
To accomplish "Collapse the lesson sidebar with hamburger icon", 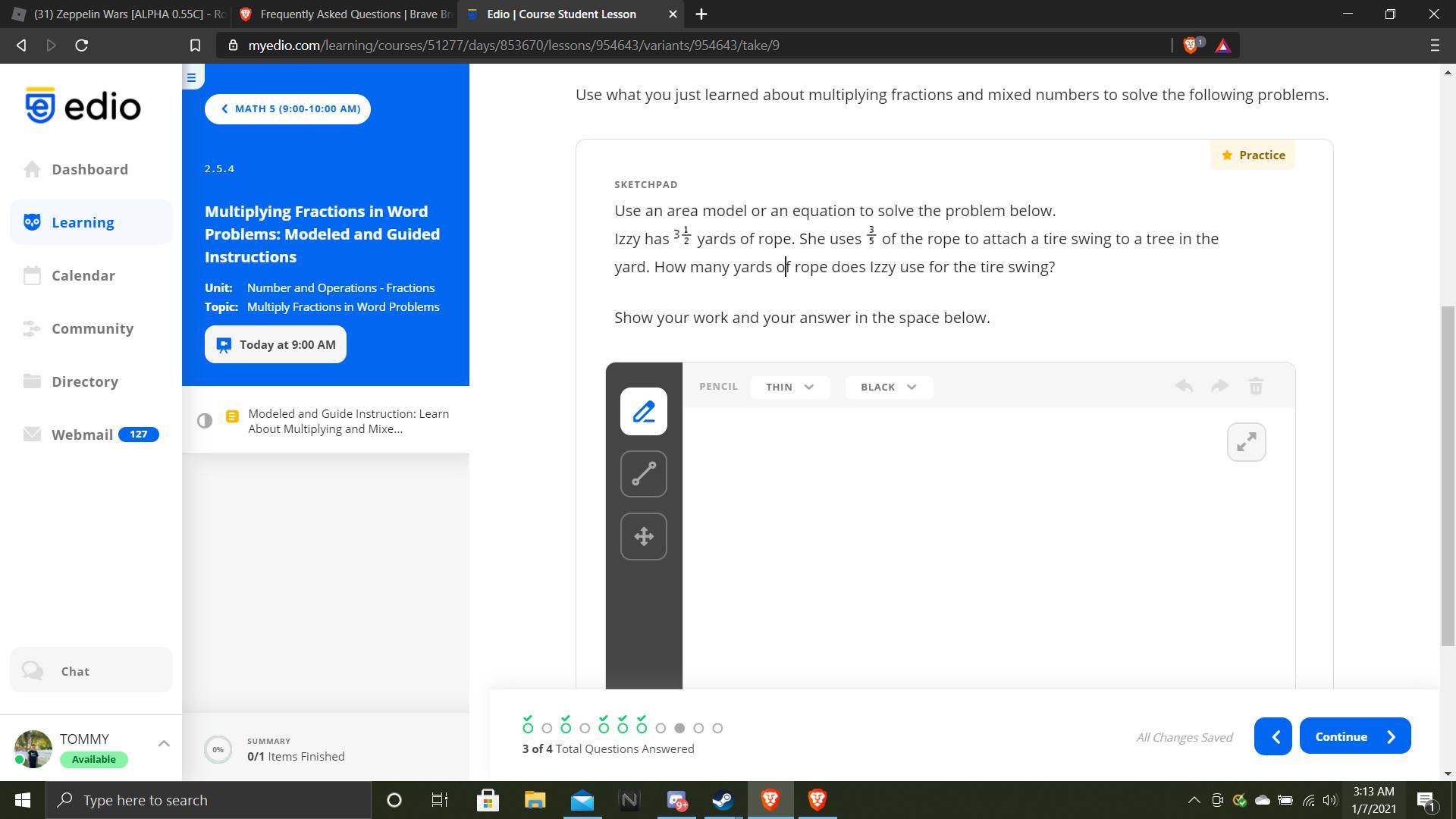I will coord(191,77).
